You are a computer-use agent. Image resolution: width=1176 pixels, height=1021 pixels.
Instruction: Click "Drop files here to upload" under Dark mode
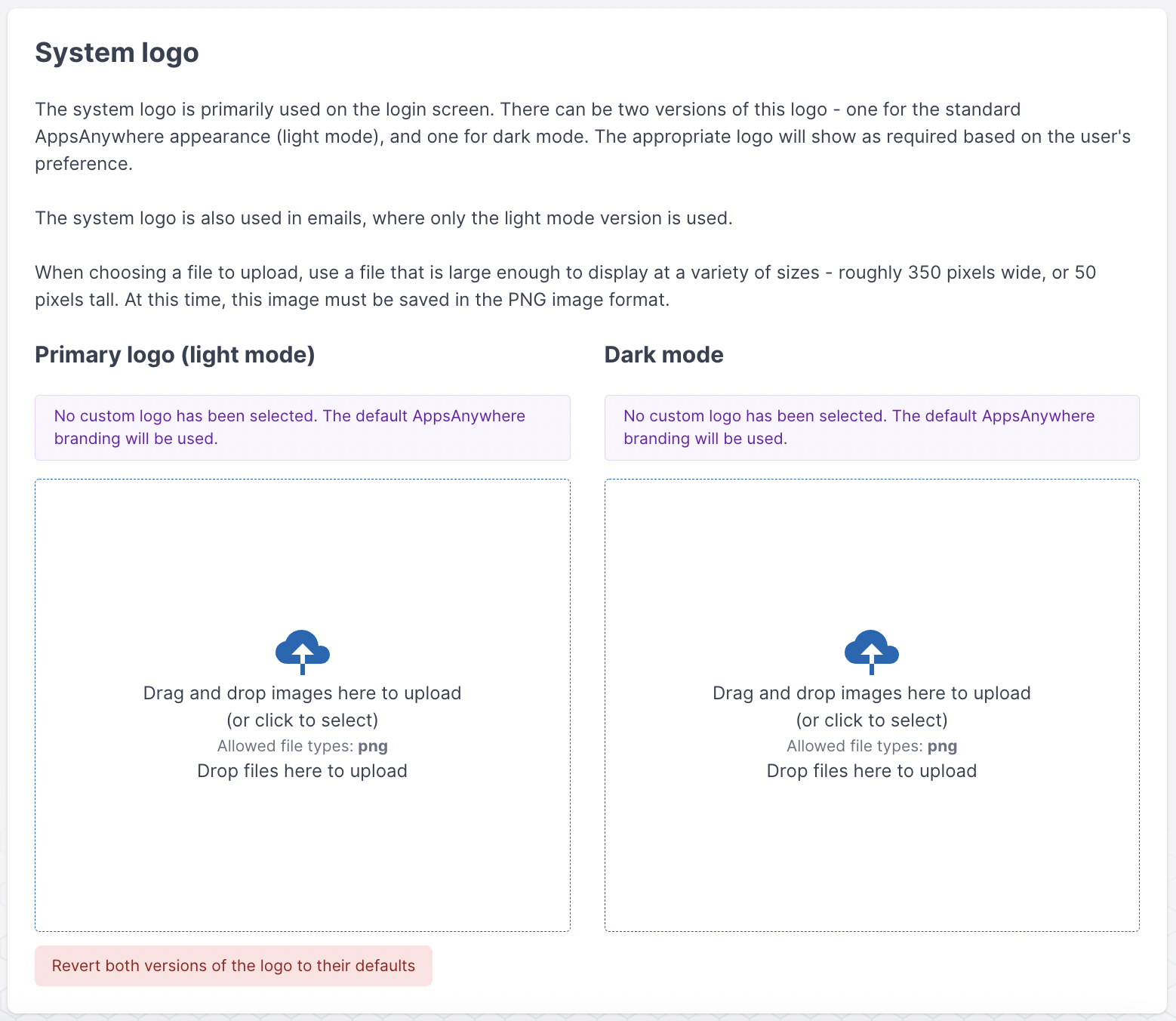(871, 771)
